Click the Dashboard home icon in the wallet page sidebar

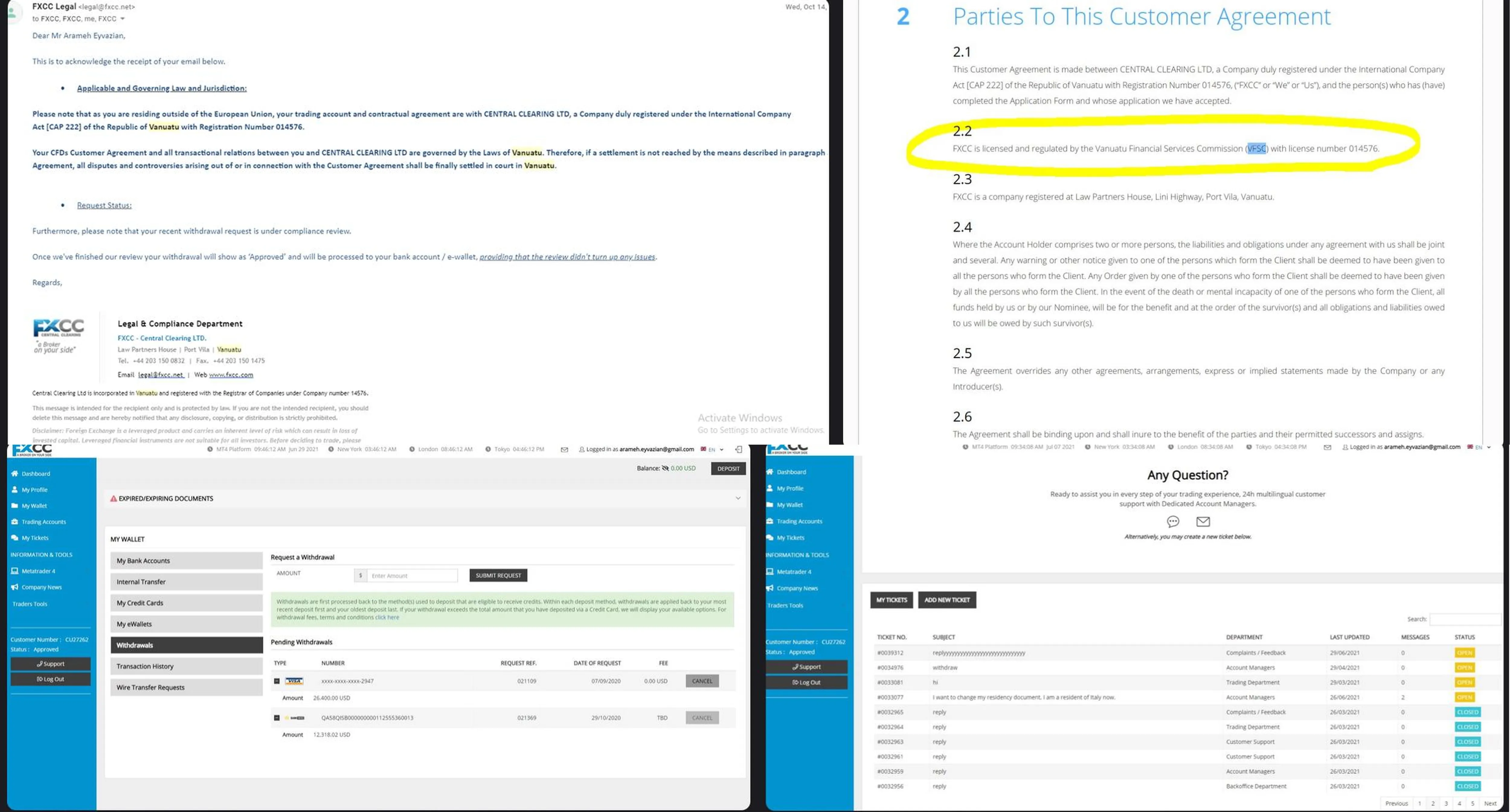(x=15, y=473)
